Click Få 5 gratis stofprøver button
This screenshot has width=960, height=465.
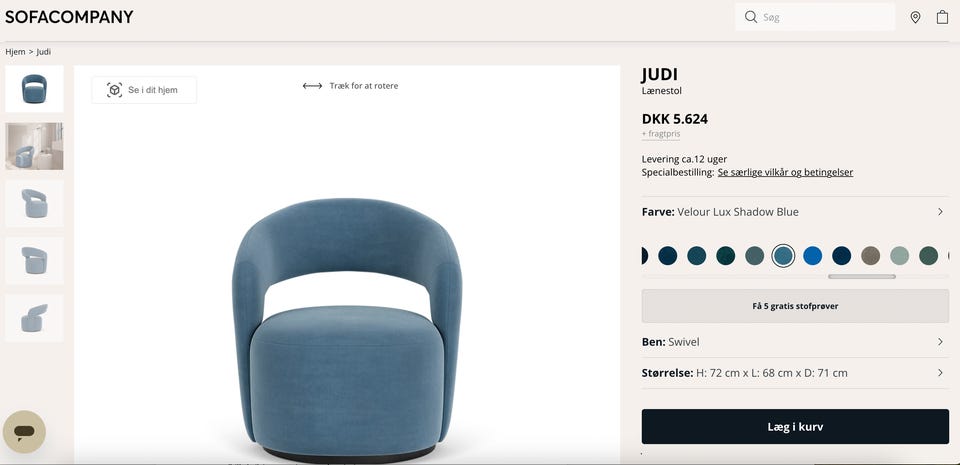coord(795,306)
